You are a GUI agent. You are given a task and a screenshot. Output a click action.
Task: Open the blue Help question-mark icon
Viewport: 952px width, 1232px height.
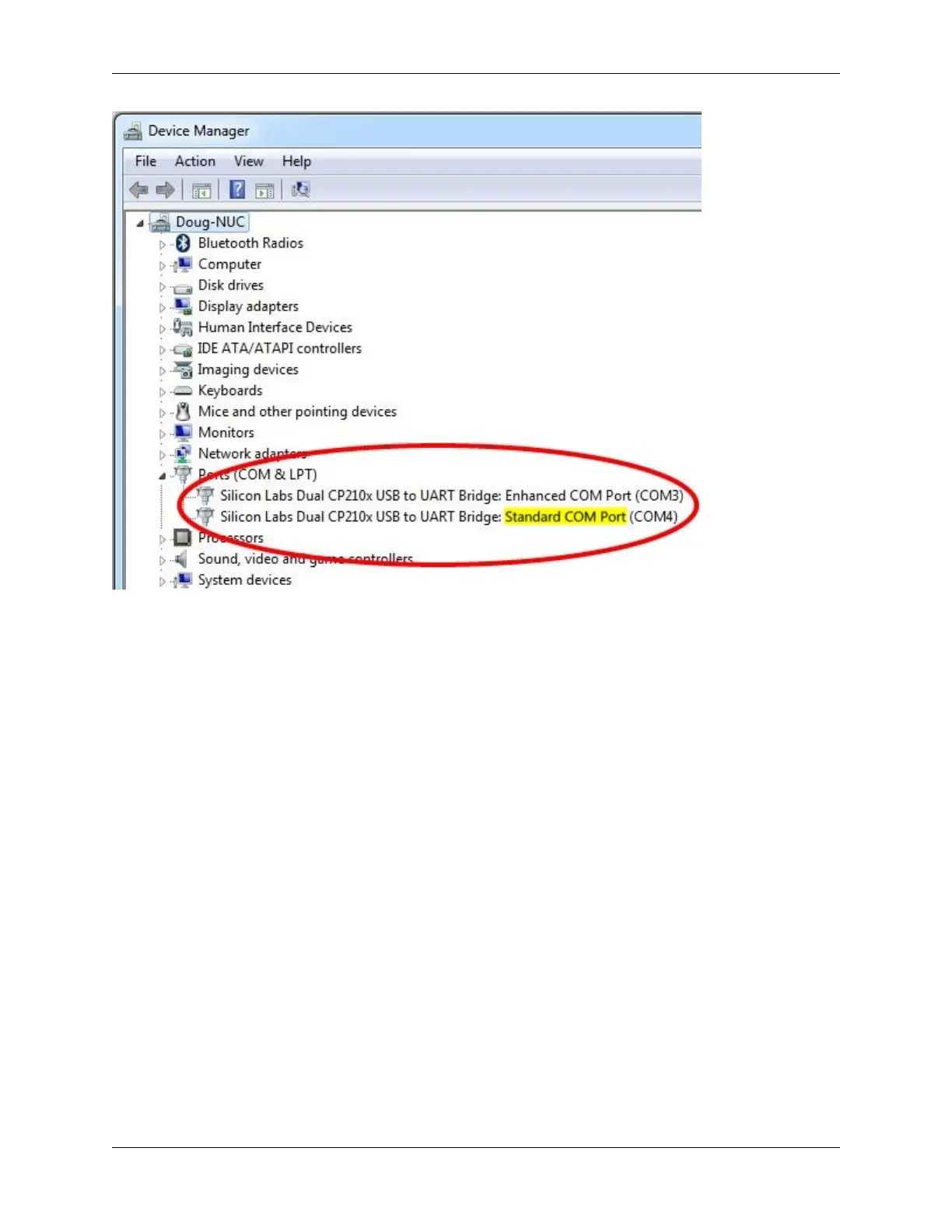[x=237, y=190]
